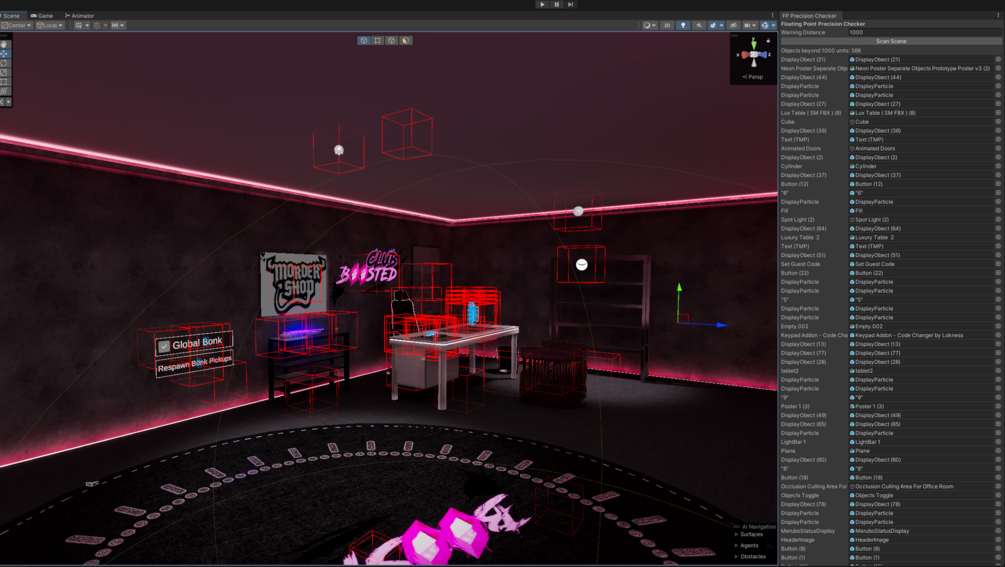Screen dimensions: 1005x567
Task: Click the green Y move arrow gizmo
Action: click(679, 288)
